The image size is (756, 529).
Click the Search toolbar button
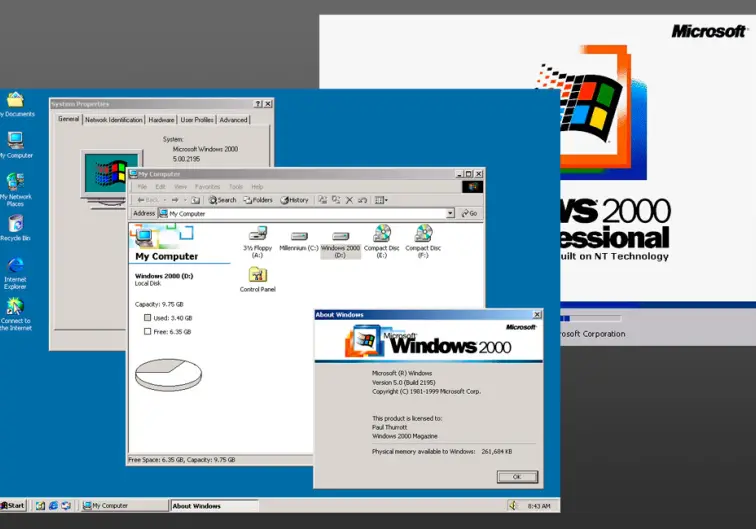tap(222, 200)
